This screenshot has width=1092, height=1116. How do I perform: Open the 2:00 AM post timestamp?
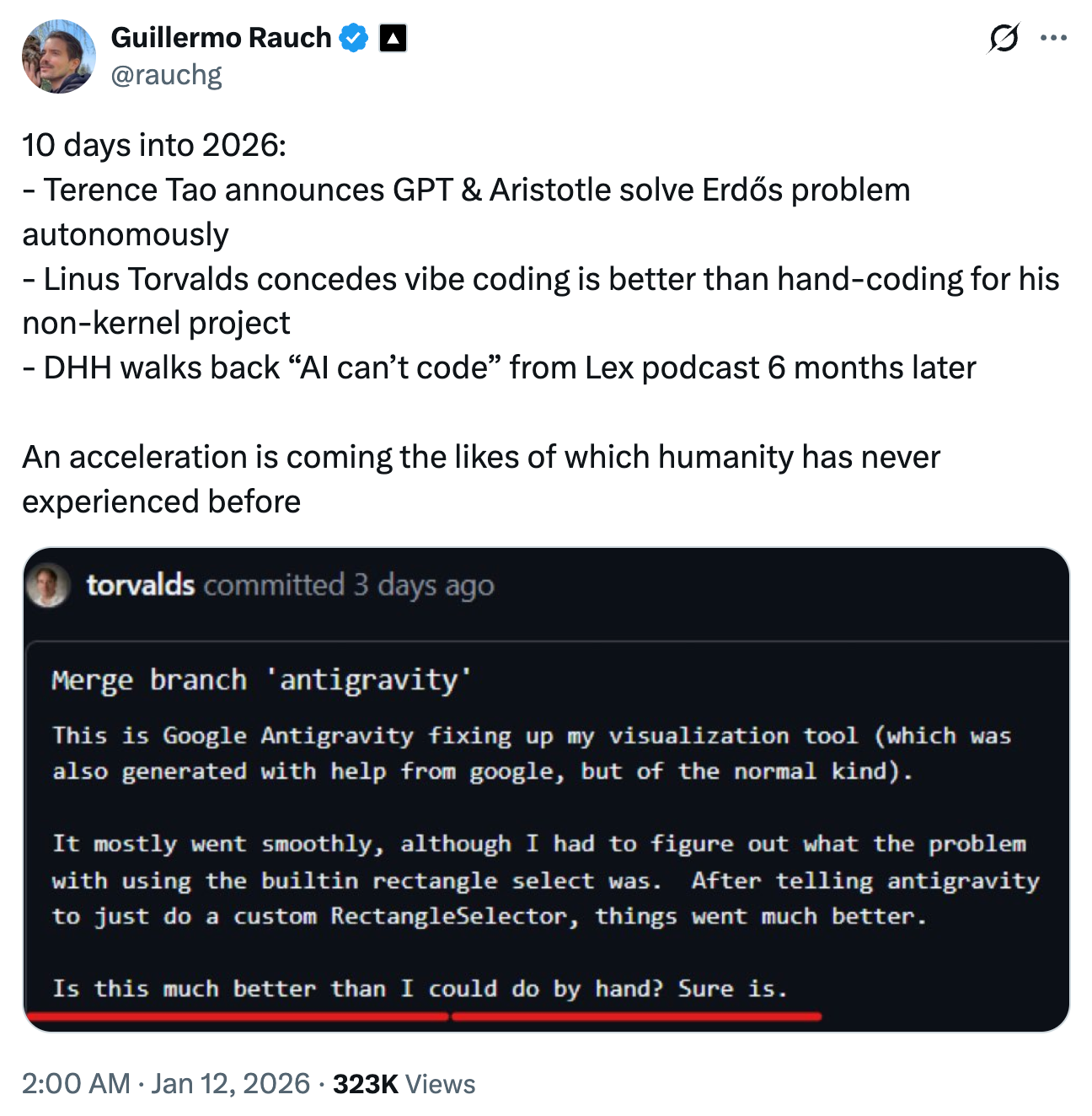click(x=76, y=1083)
